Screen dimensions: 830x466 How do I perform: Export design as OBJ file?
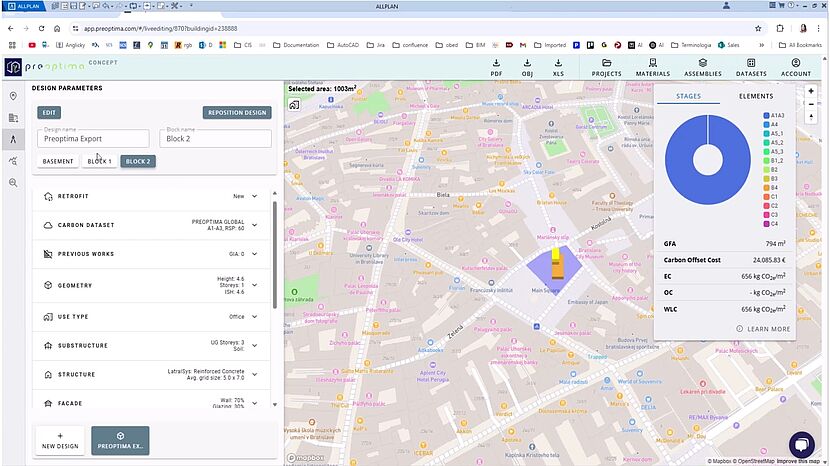click(528, 67)
